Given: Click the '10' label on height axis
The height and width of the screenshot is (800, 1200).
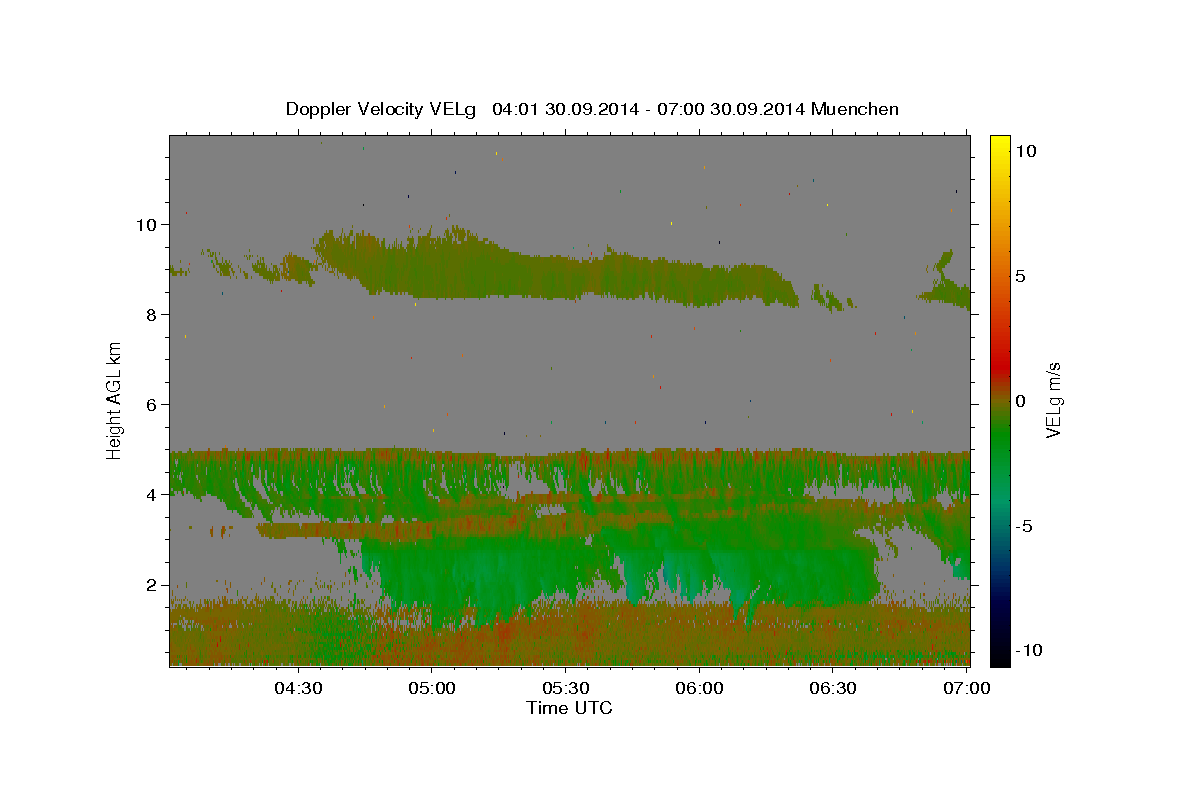Looking at the screenshot, I should coord(149,225).
